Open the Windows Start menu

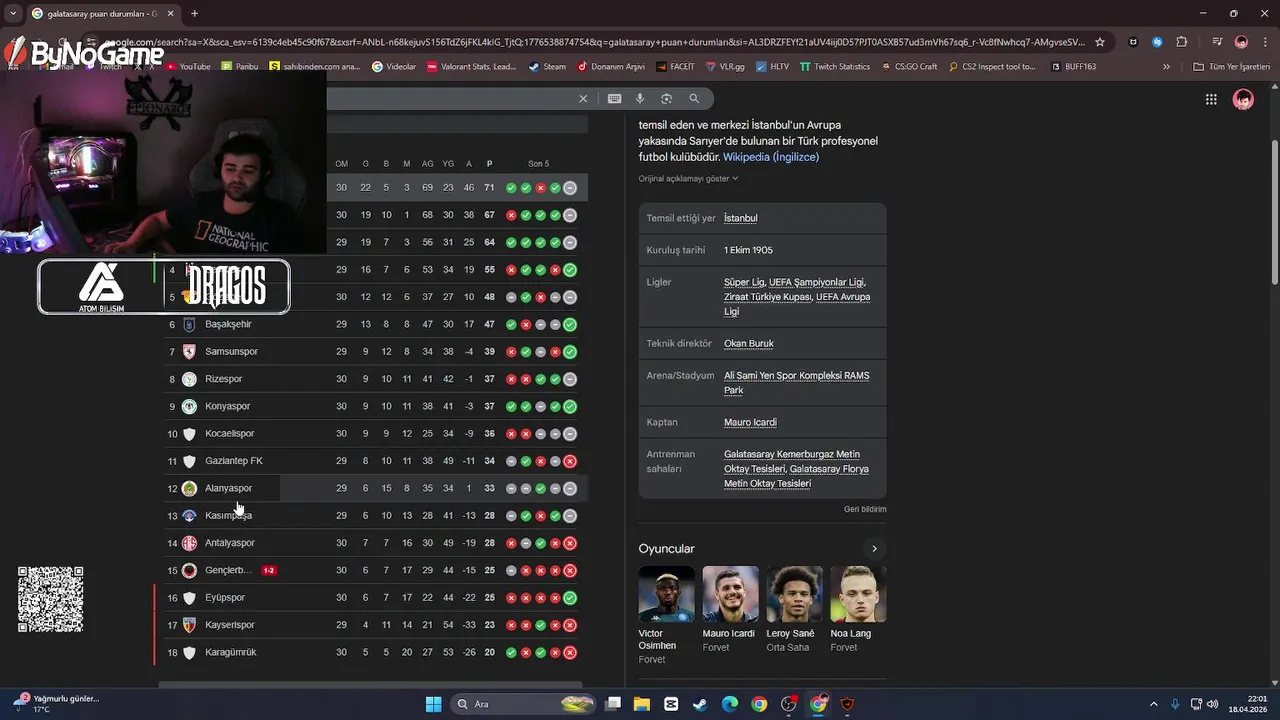[x=434, y=704]
